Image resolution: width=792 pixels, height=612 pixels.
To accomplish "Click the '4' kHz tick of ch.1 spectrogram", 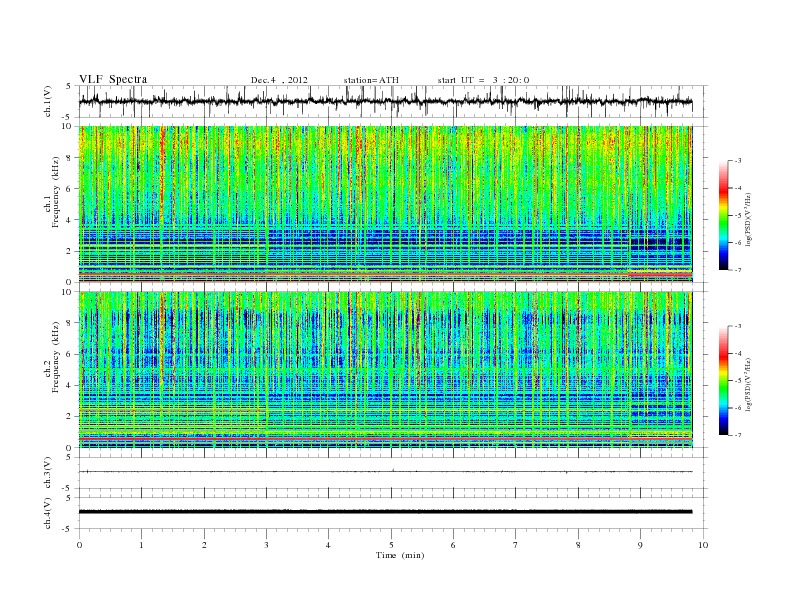I will point(70,220).
